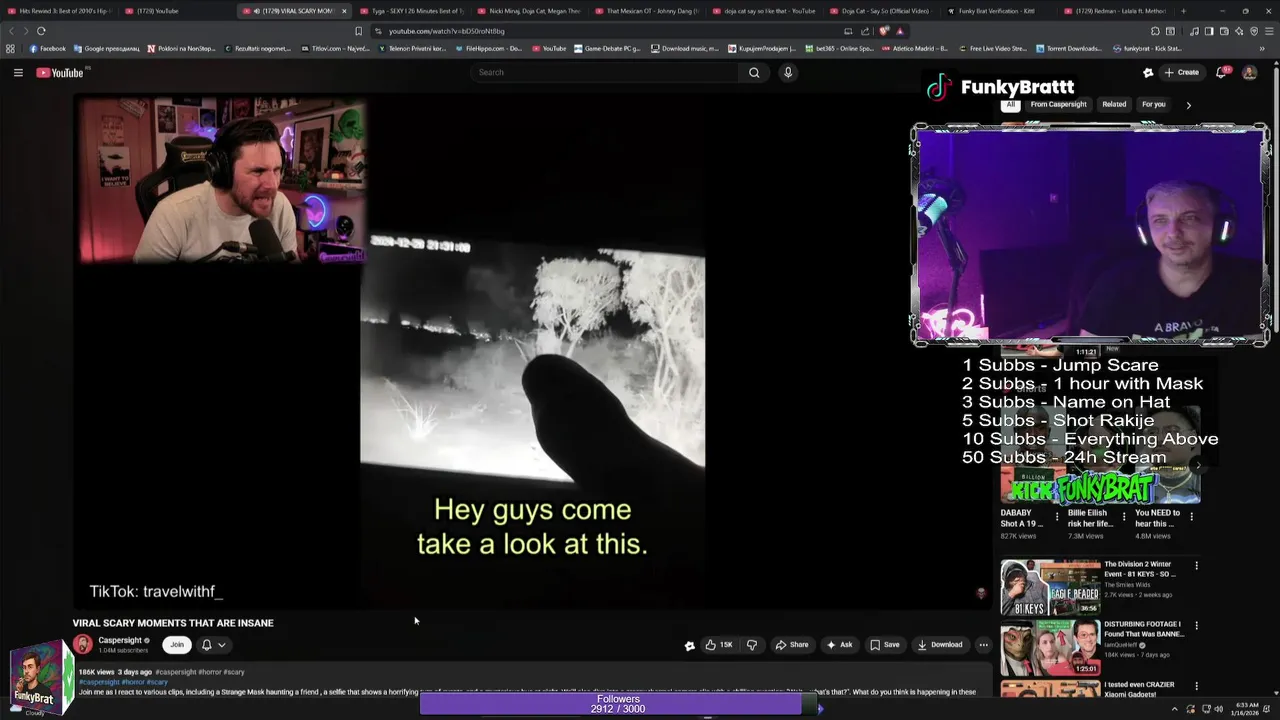Toggle bookmark for this page in address bar
The width and height of the screenshot is (1280, 720).
[358, 31]
